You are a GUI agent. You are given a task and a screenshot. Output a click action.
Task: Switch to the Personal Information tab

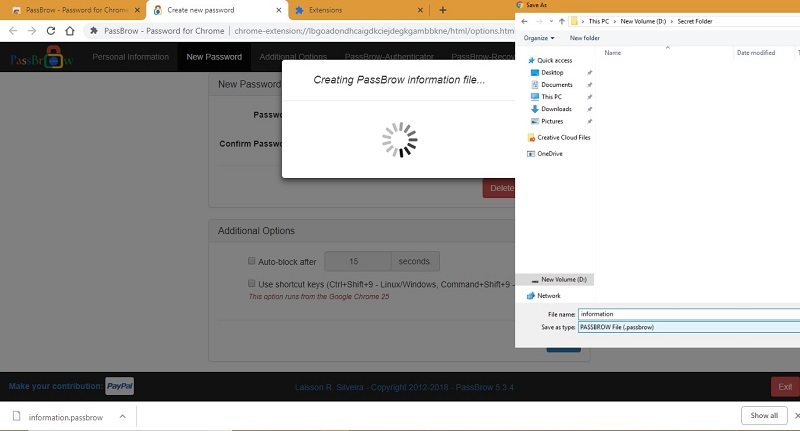coord(131,57)
